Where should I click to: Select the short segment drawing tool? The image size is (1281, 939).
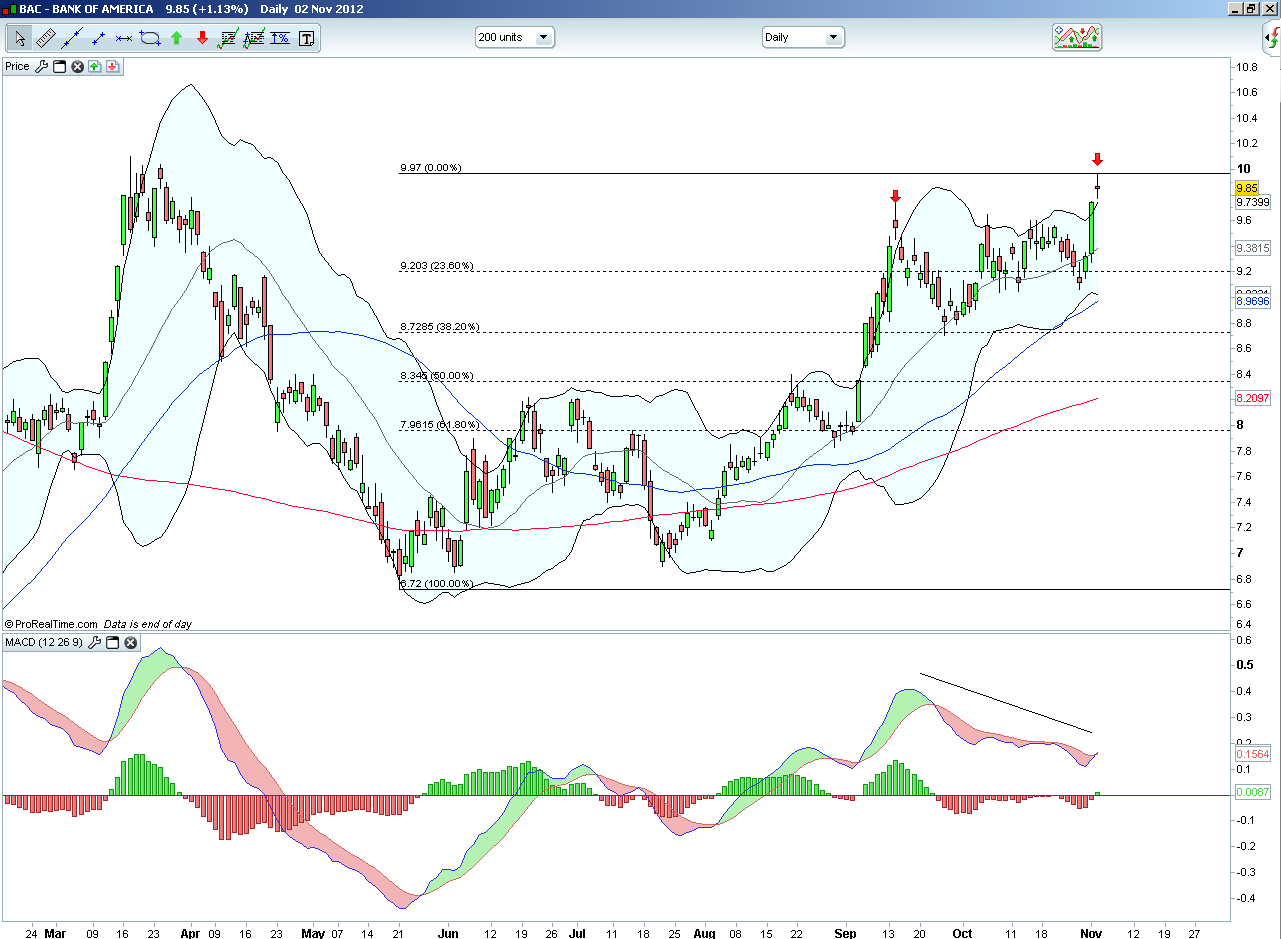tap(98, 39)
